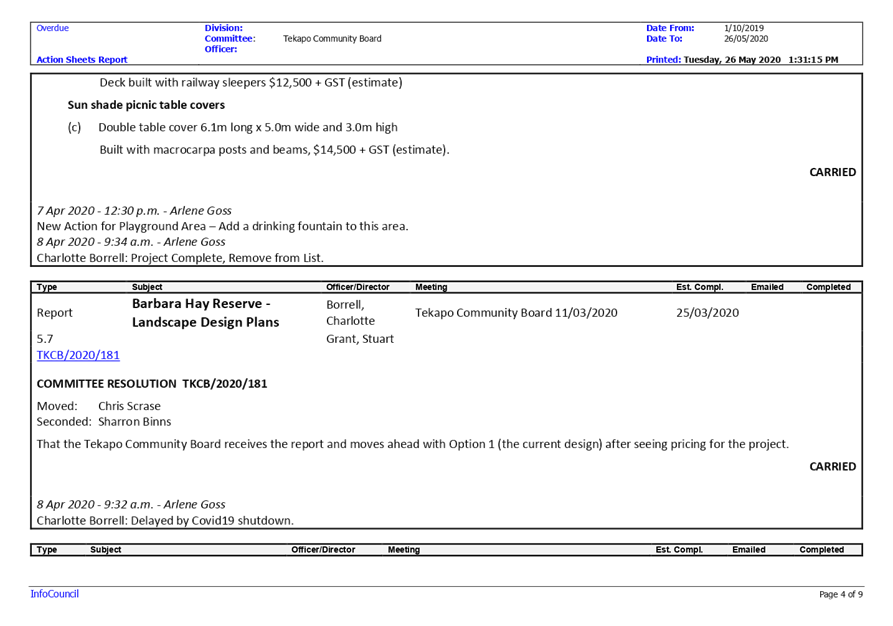Click the mover name Chris Scrase

point(129,406)
